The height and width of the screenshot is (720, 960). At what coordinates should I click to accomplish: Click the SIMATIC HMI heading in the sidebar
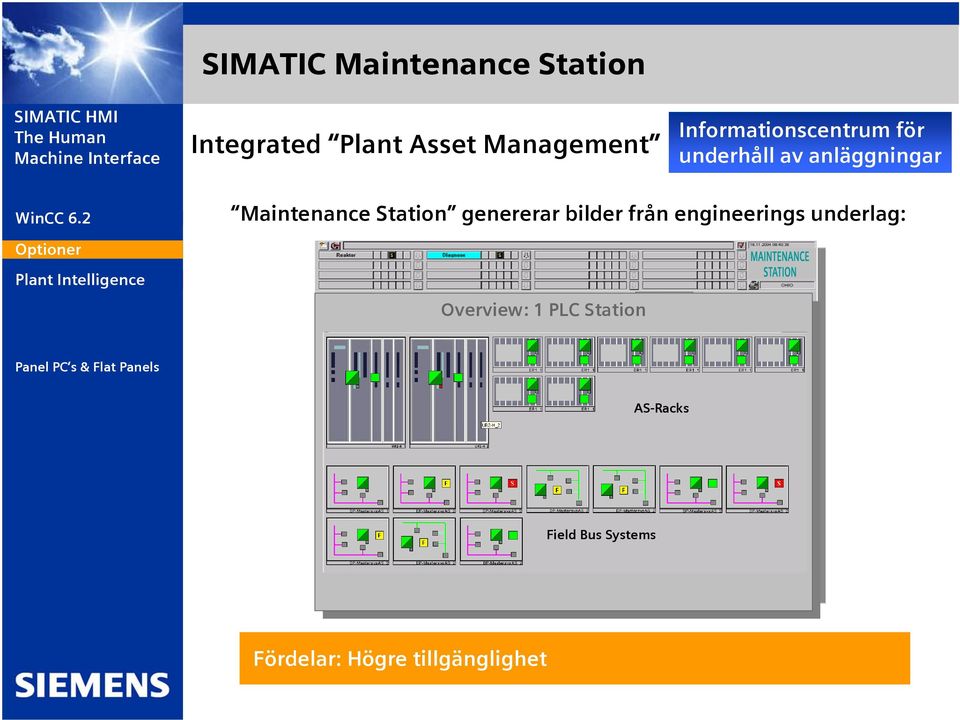click(66, 116)
